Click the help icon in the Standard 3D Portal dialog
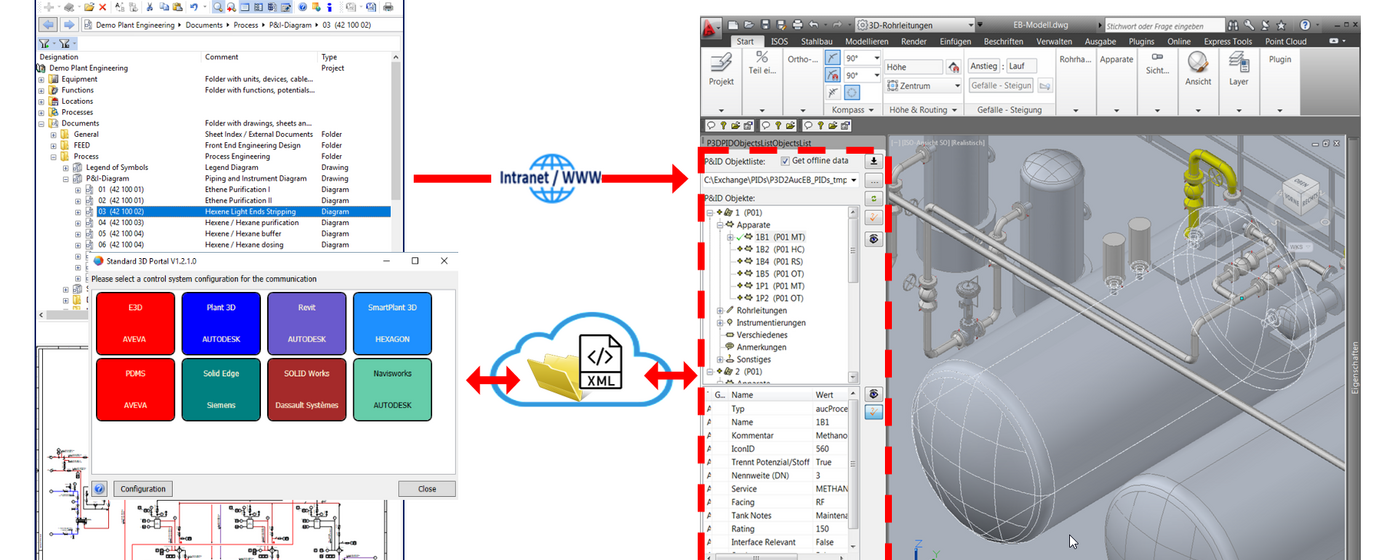Image resolution: width=1400 pixels, height=560 pixels. point(100,489)
